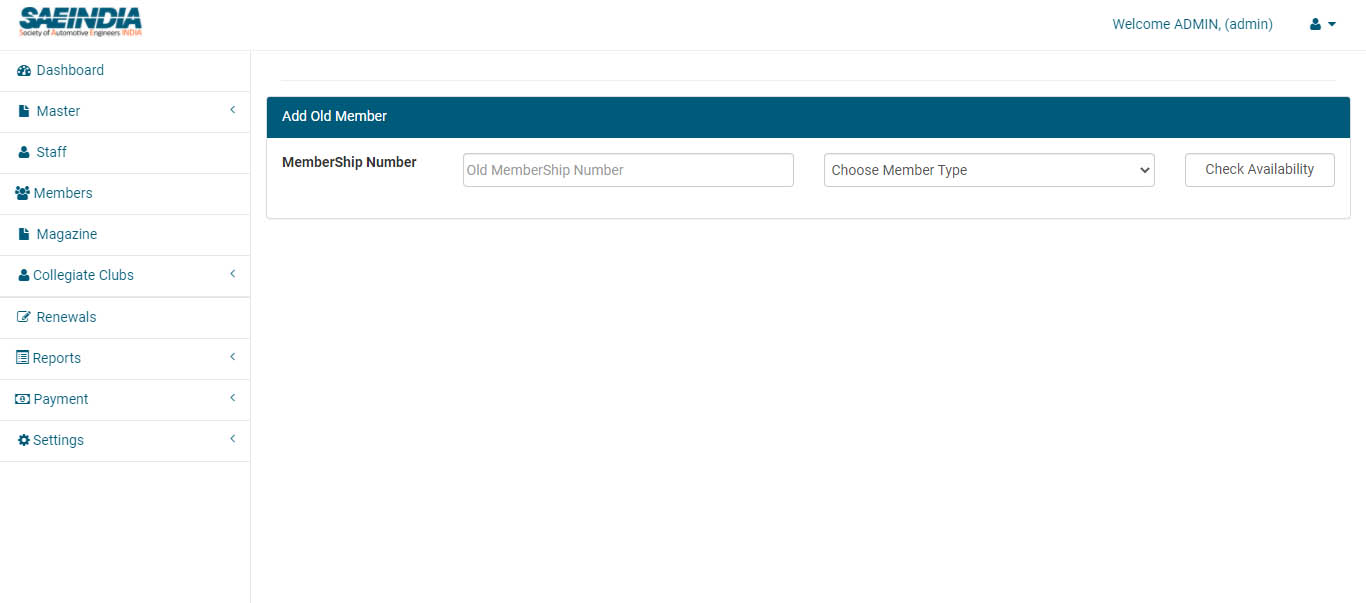The width and height of the screenshot is (1366, 603).
Task: Expand the Settings submenu chevron
Action: [232, 439]
